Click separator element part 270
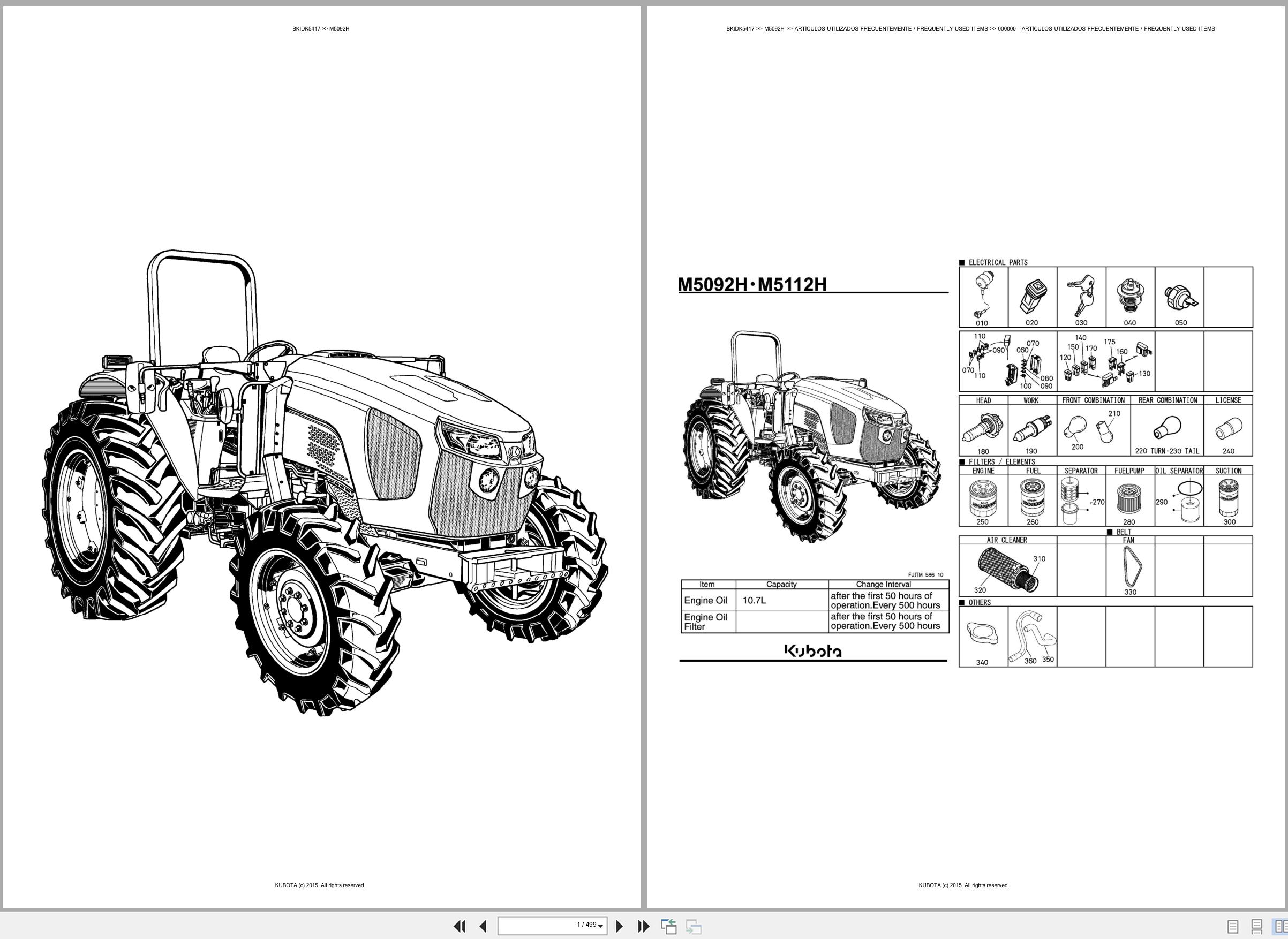1288x939 pixels. (1071, 500)
